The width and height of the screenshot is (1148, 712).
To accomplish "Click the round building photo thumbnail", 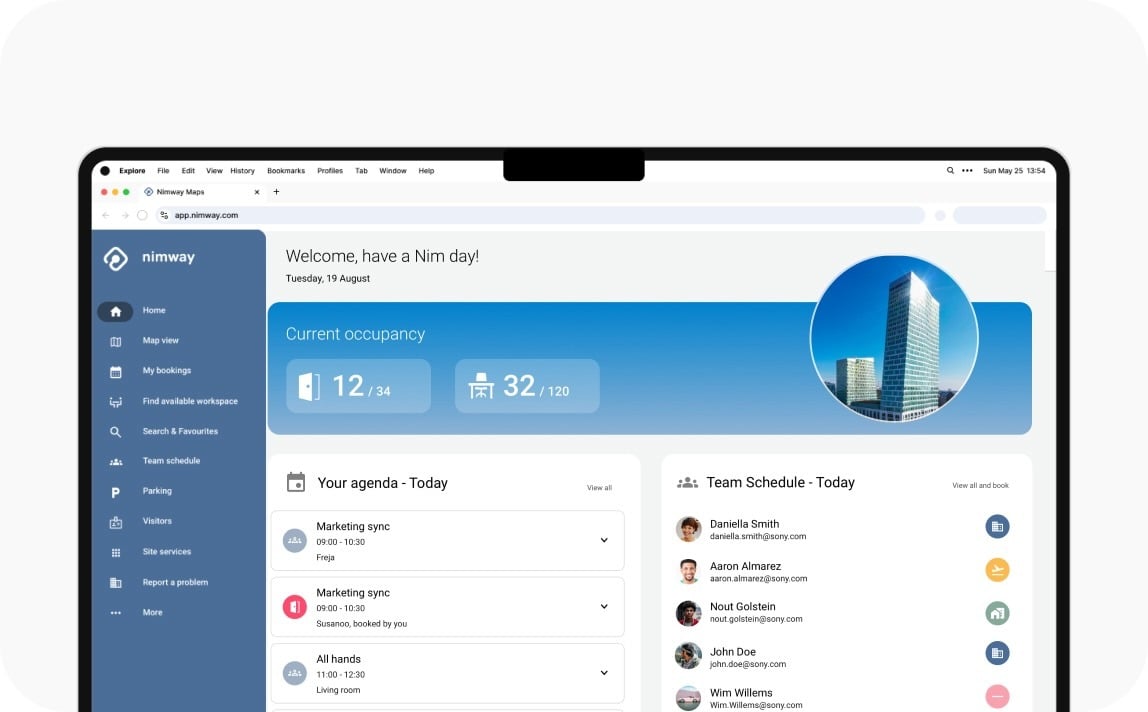I will [x=894, y=338].
